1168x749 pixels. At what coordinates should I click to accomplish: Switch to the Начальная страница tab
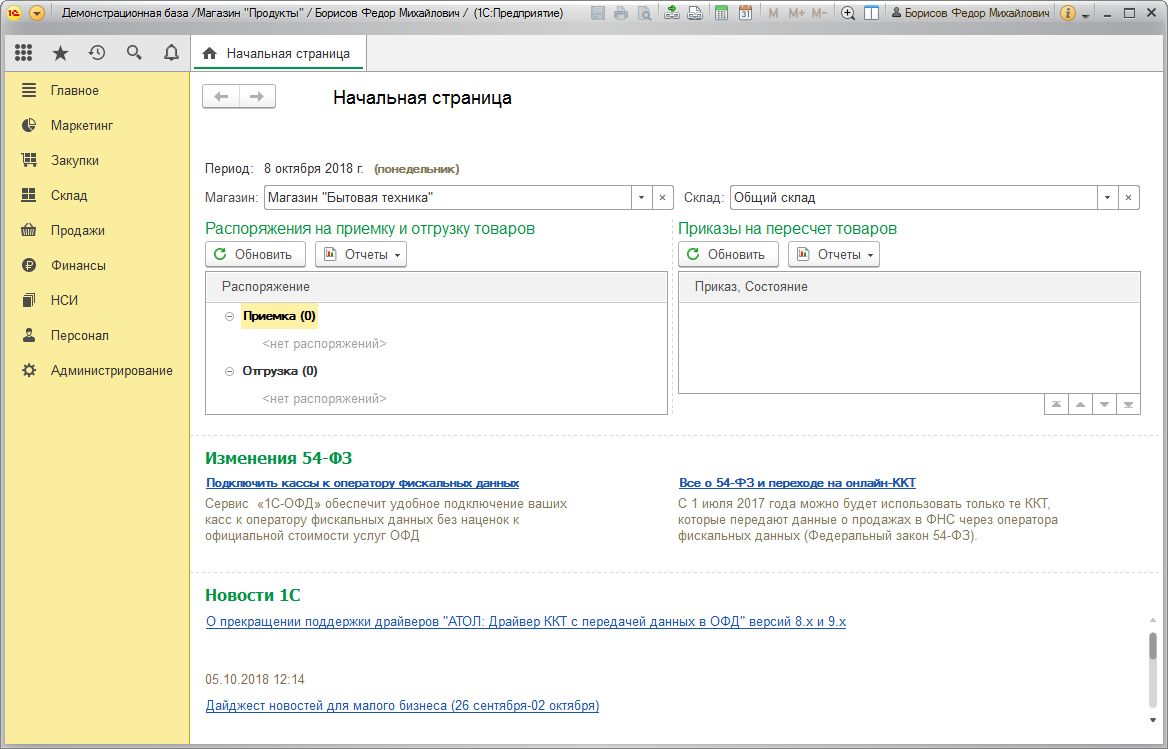point(278,54)
